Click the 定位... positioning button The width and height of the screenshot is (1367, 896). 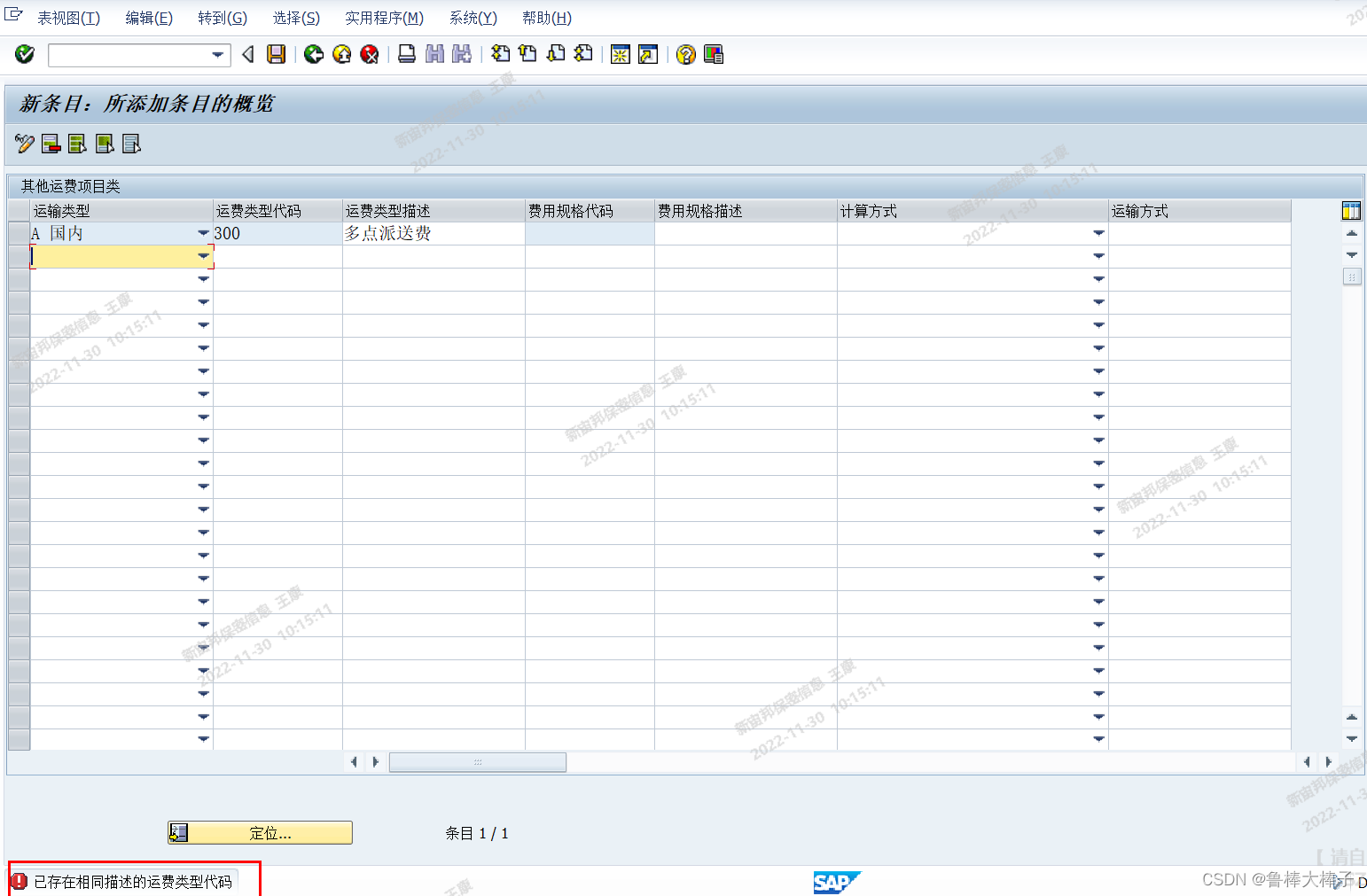pos(259,832)
